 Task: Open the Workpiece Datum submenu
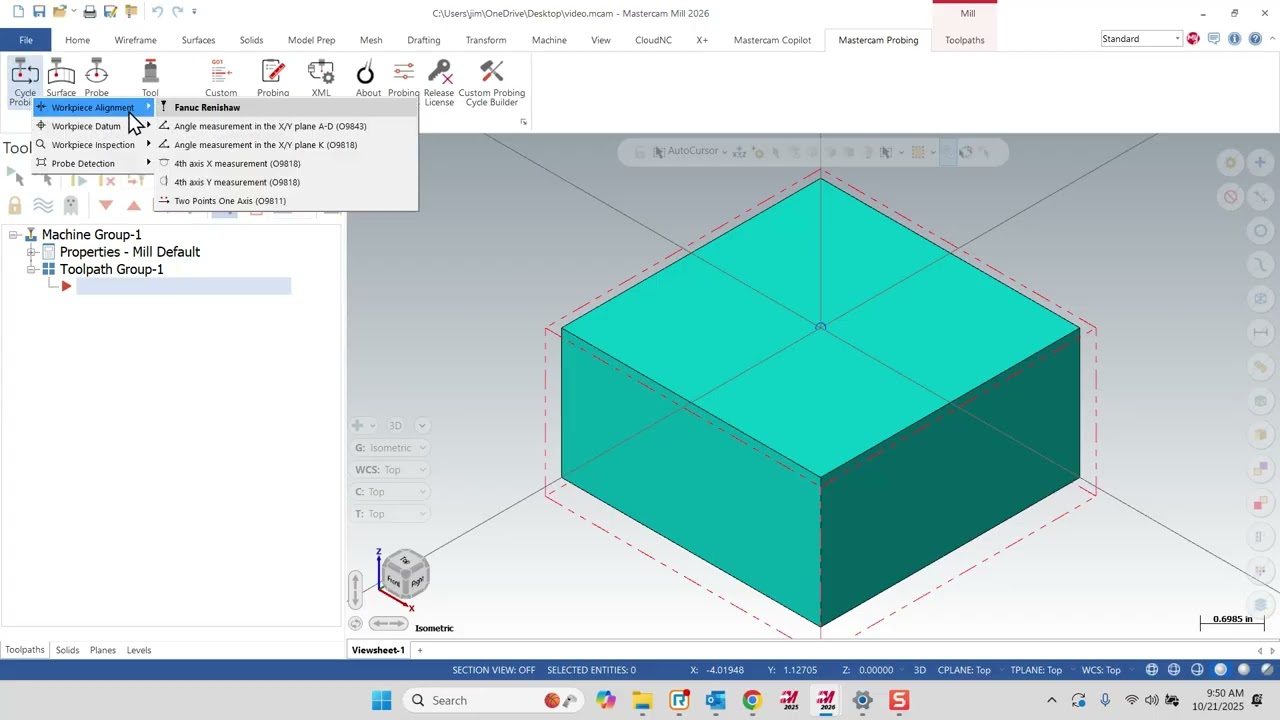(94, 126)
